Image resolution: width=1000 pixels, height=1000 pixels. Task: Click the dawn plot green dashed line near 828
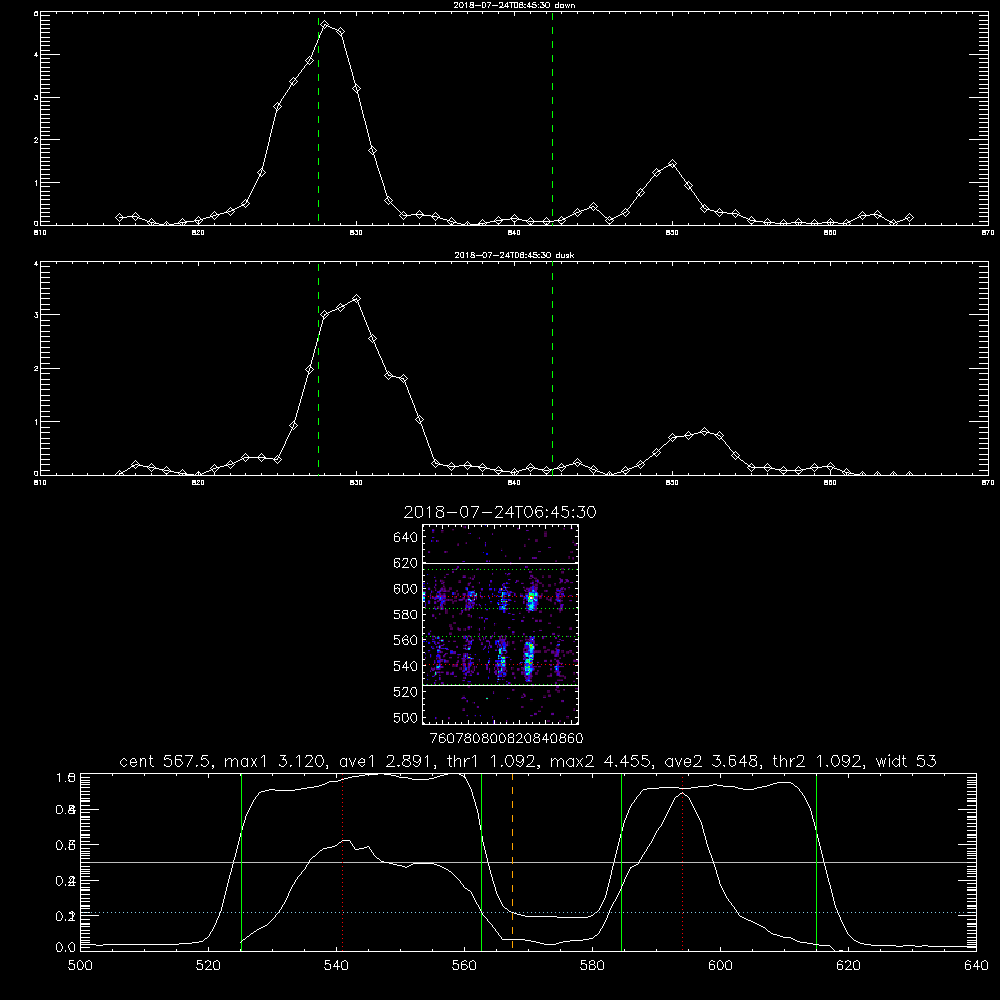coord(319,119)
